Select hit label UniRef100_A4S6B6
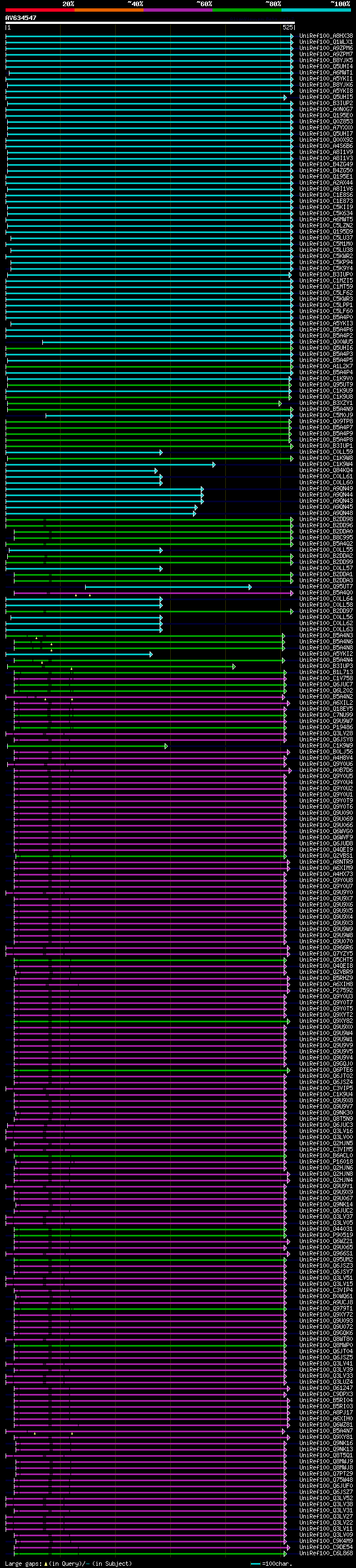This screenshot has width=356, height=1568. (x=326, y=146)
